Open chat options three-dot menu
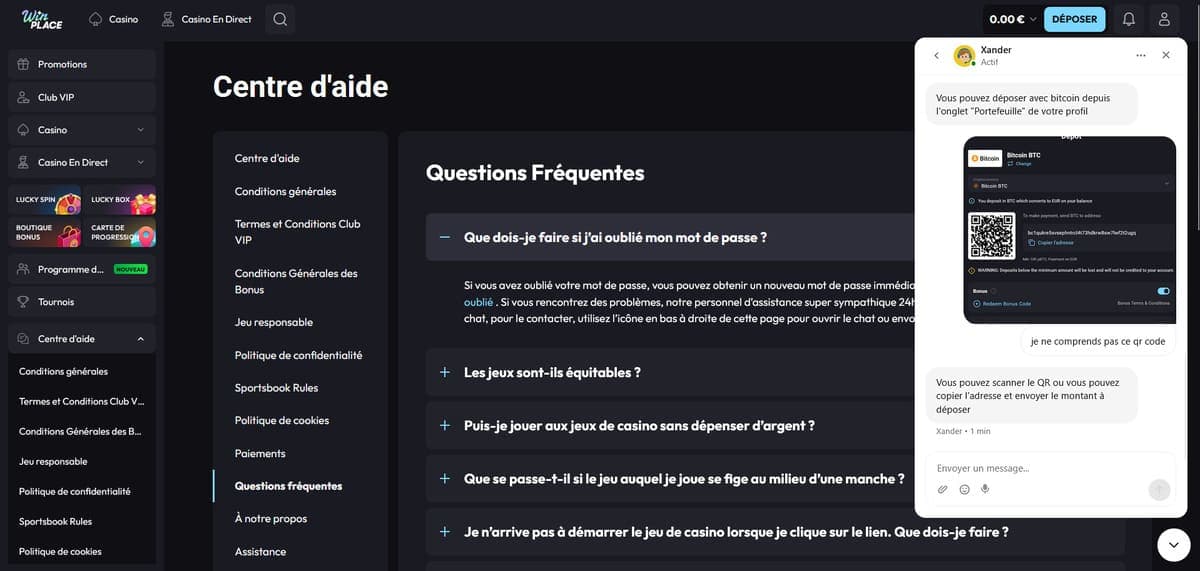Screen dimensions: 1200x571 (x=1141, y=55)
